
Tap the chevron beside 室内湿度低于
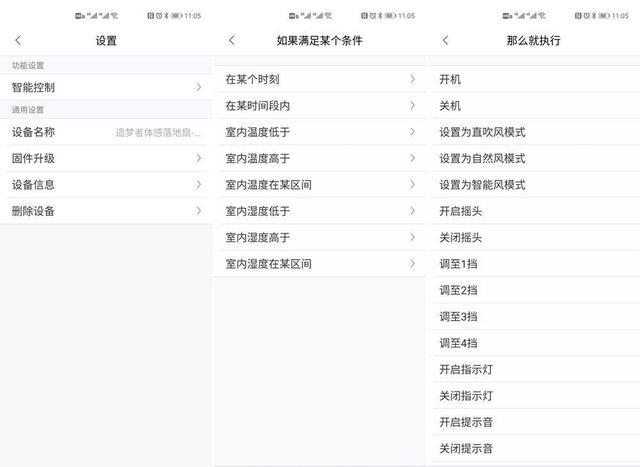(x=413, y=211)
